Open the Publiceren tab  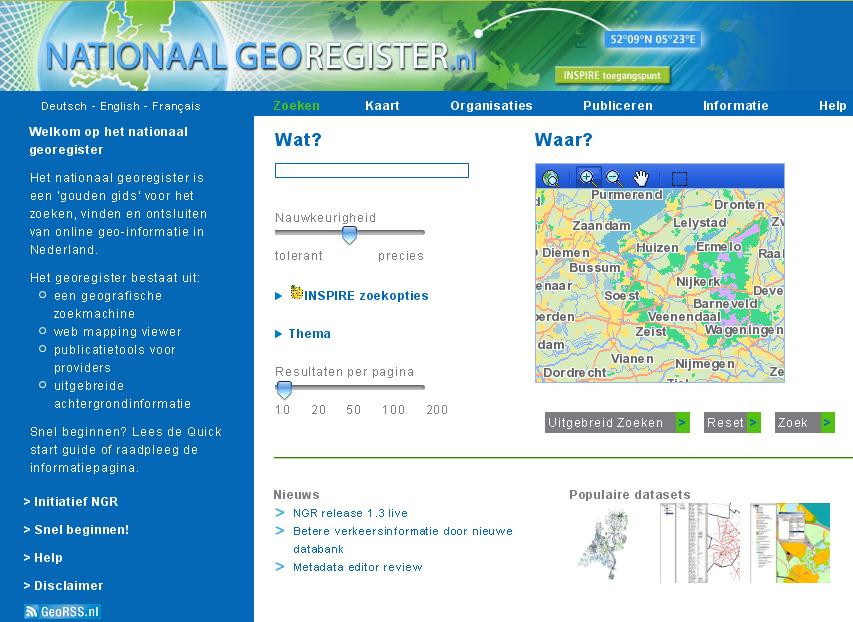click(x=618, y=106)
